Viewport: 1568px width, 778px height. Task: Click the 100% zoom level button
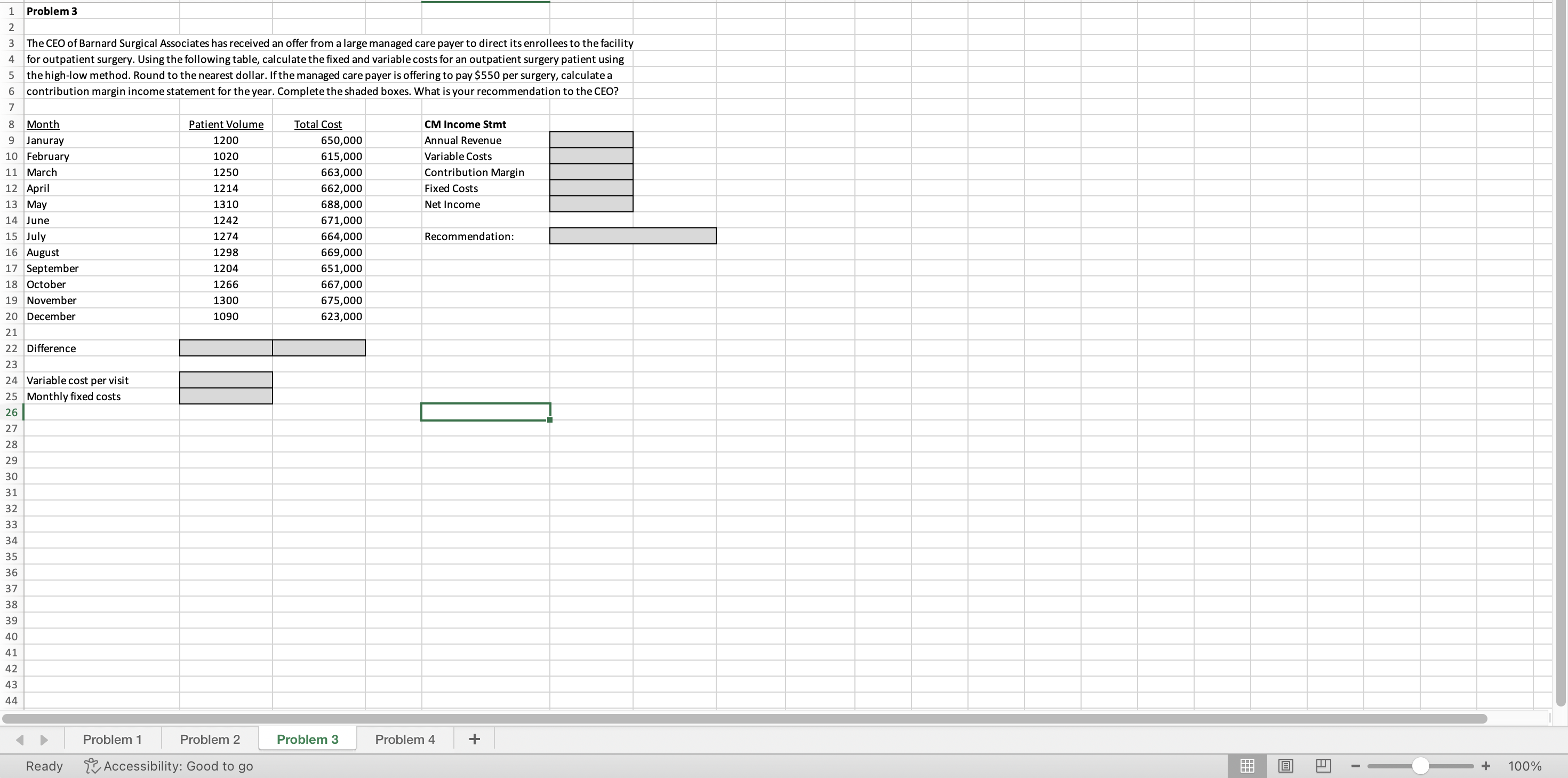coord(1524,766)
